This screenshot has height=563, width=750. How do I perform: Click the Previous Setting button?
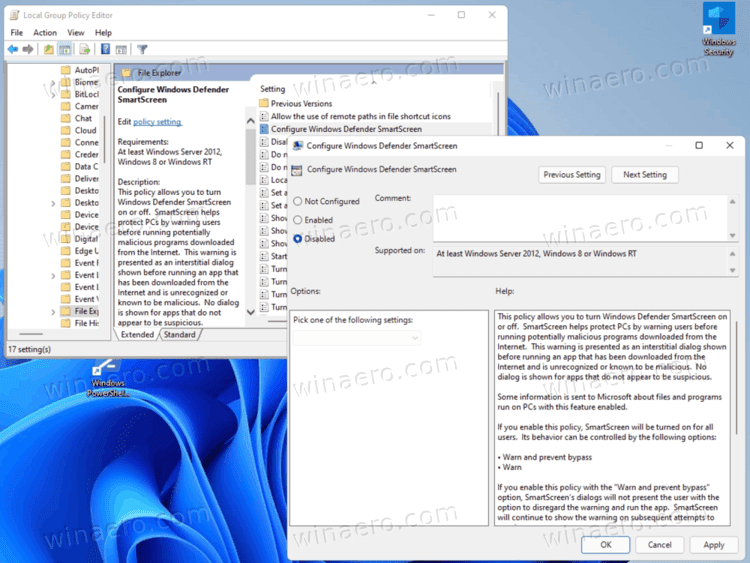[572, 175]
